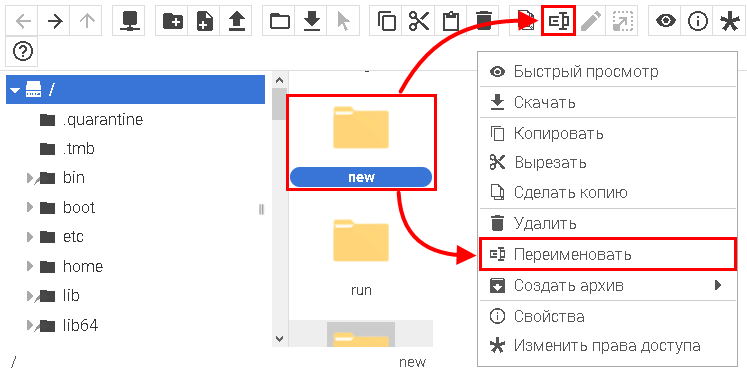Image resolution: width=747 pixels, height=372 pixels.
Task: Go up to parent folder icon
Action: tap(86, 21)
